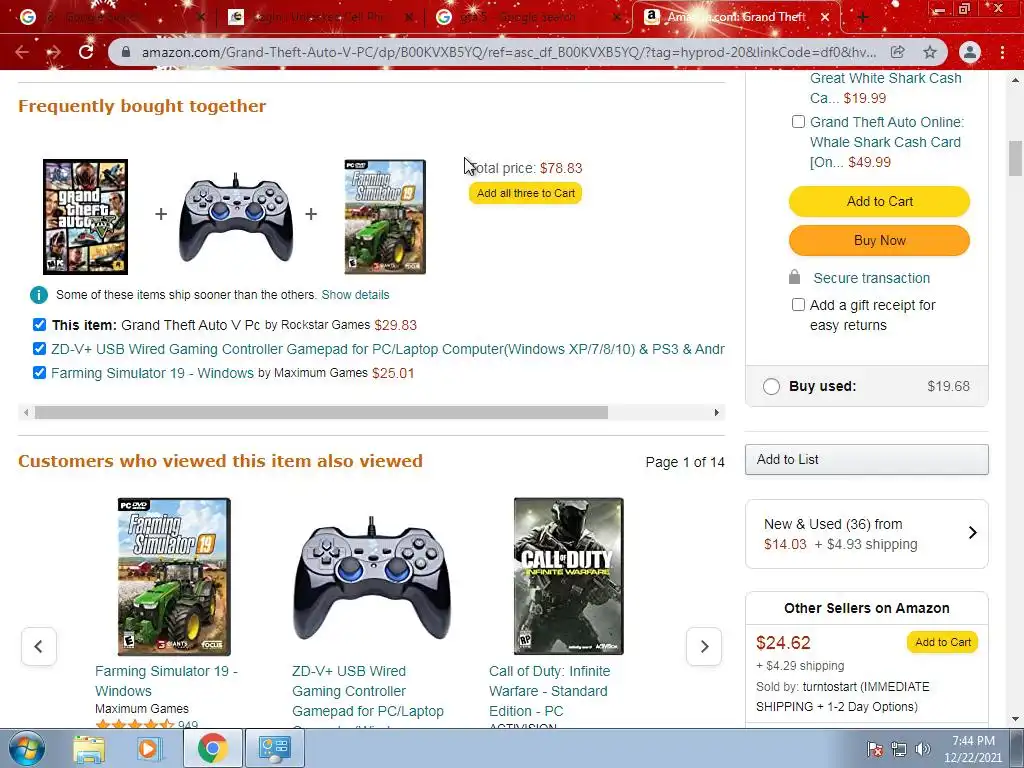Open Farming Simulator 19 bundle thumbnail
This screenshot has height=768, width=1024.
(385, 217)
